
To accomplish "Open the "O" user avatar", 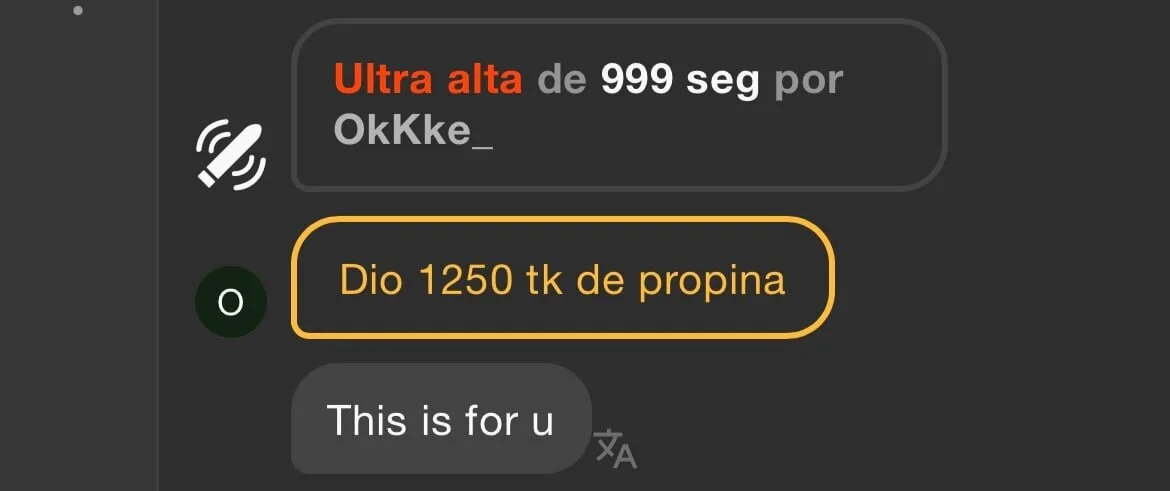I will point(231,302).
